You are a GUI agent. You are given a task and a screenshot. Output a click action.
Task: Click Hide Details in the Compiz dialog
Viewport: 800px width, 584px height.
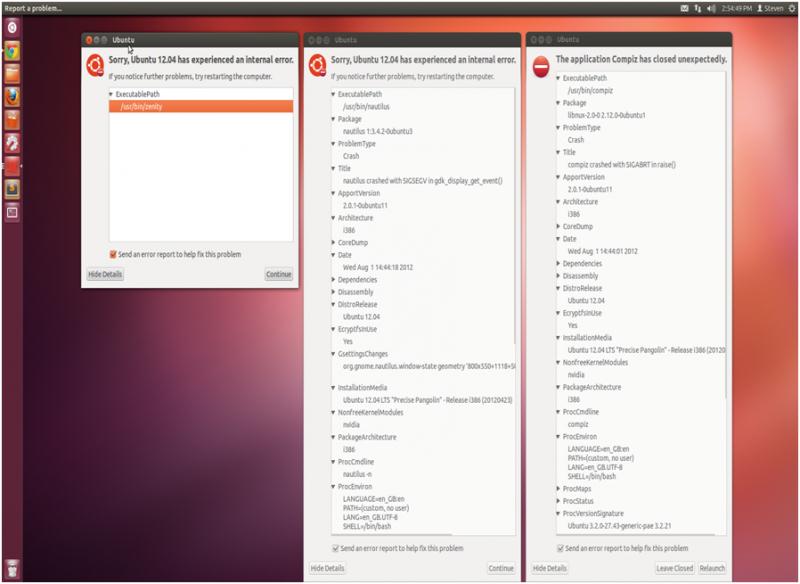pyautogui.click(x=549, y=568)
